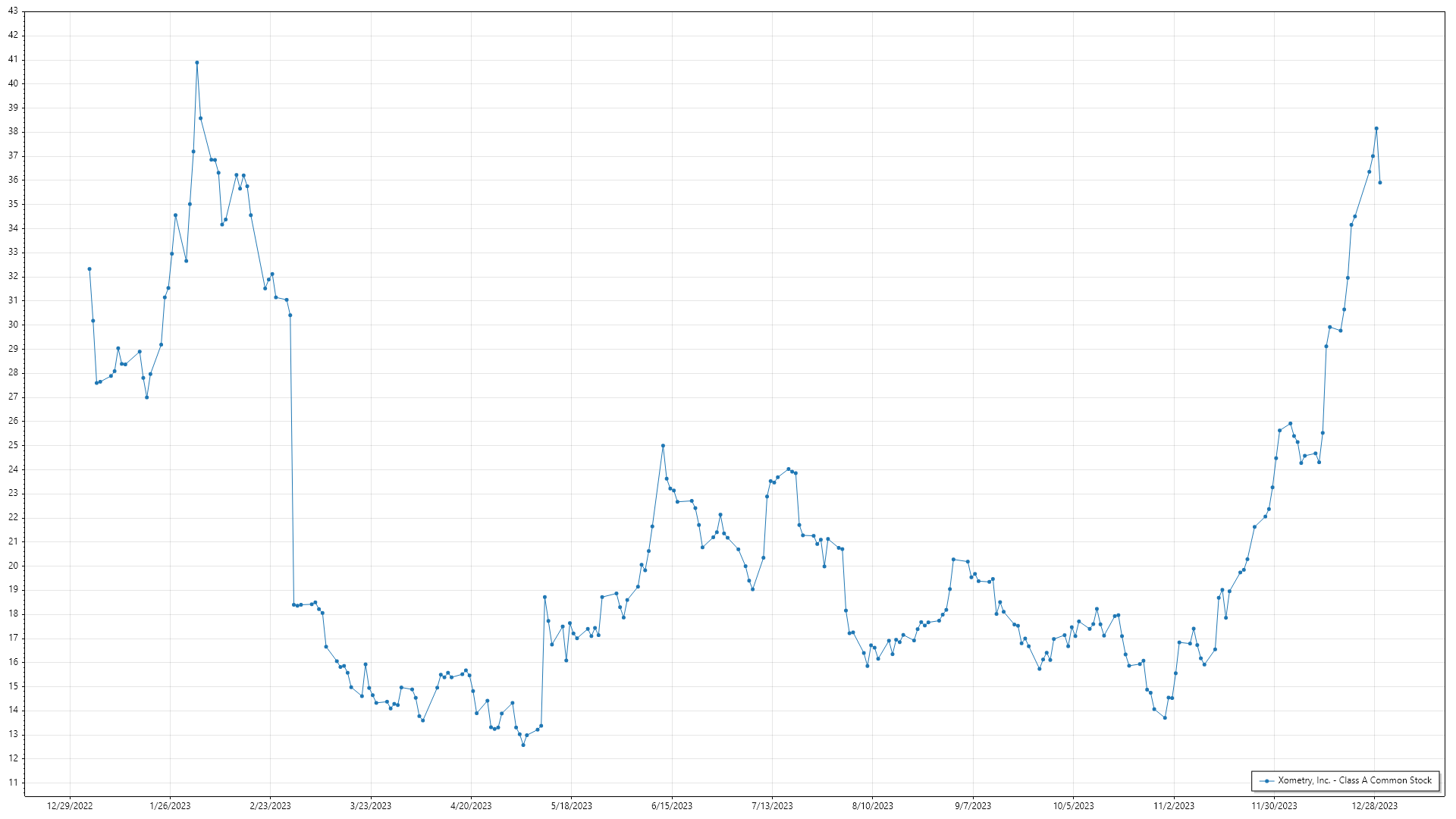The width and height of the screenshot is (1456, 819).
Task: Click the June peak data point at 25
Action: point(663,446)
